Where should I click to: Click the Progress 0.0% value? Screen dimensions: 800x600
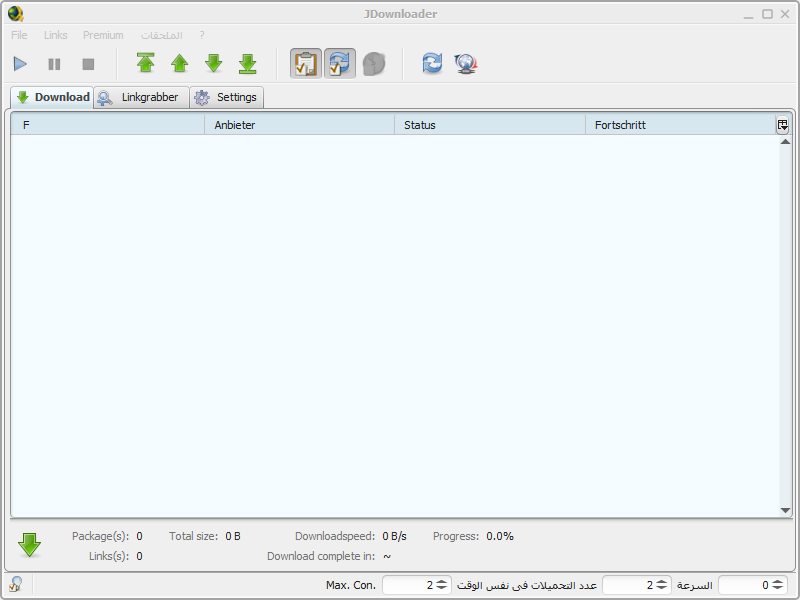pyautogui.click(x=500, y=536)
